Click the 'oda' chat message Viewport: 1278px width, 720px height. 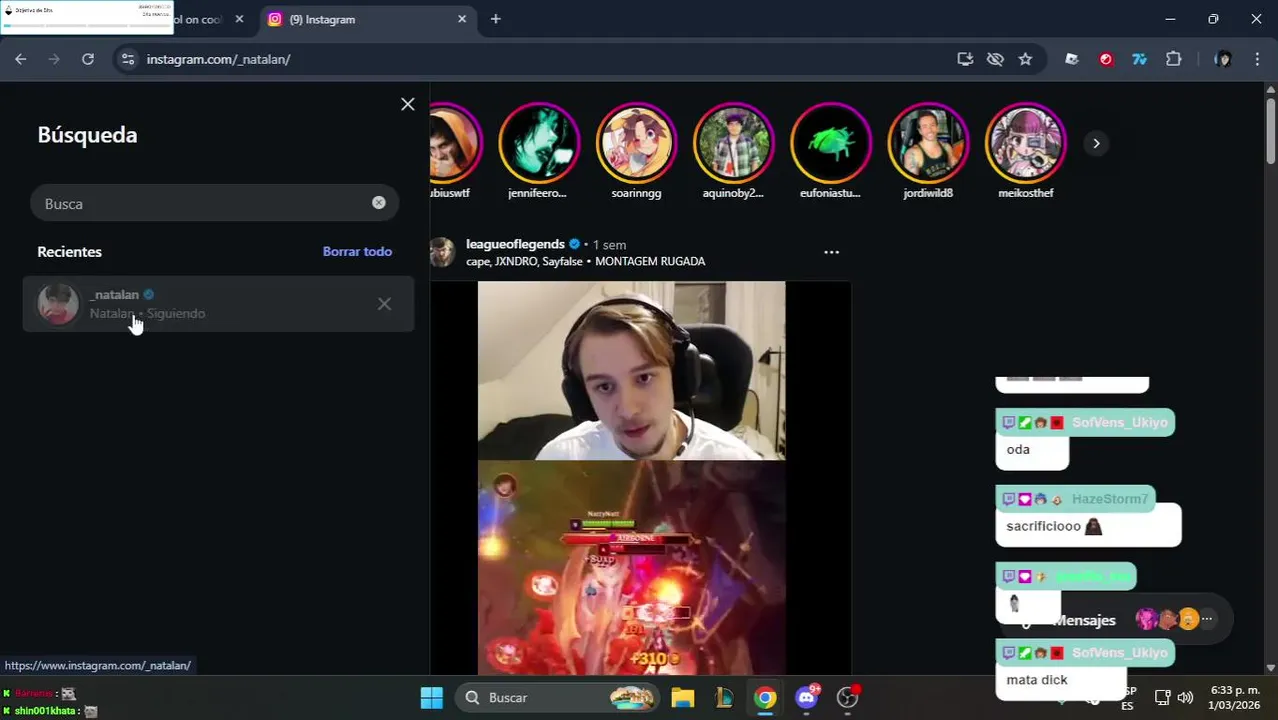click(x=1032, y=450)
